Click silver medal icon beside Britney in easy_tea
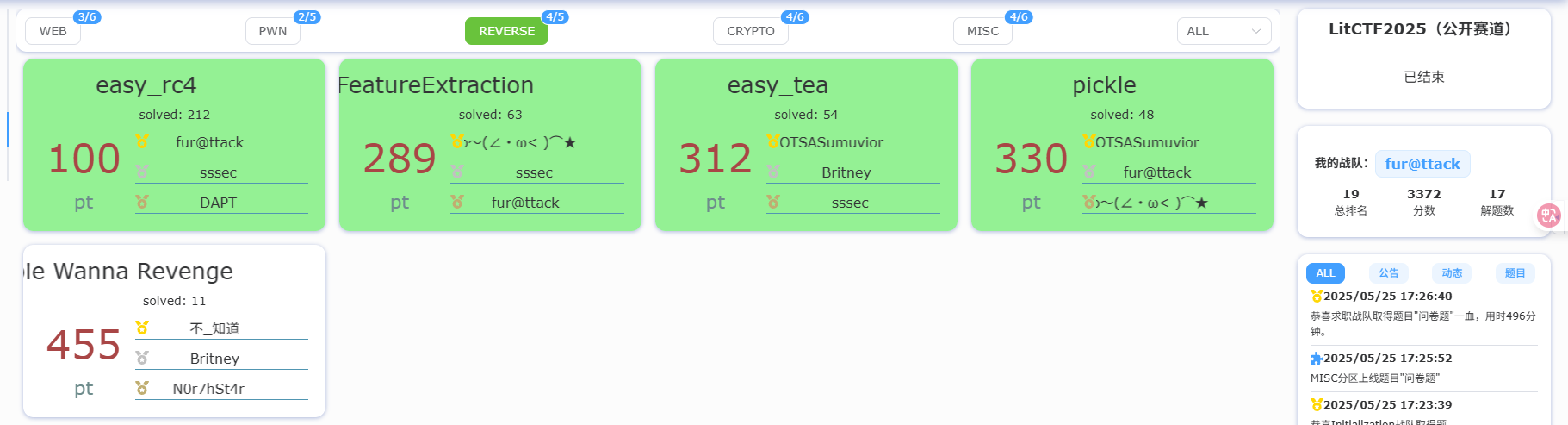1568x425 pixels. 773,172
